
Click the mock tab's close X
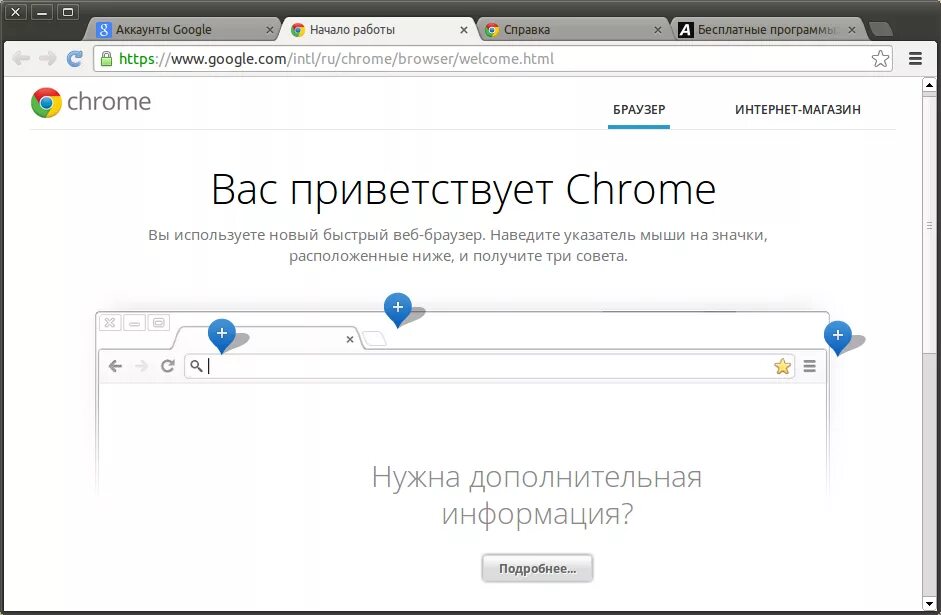point(350,340)
